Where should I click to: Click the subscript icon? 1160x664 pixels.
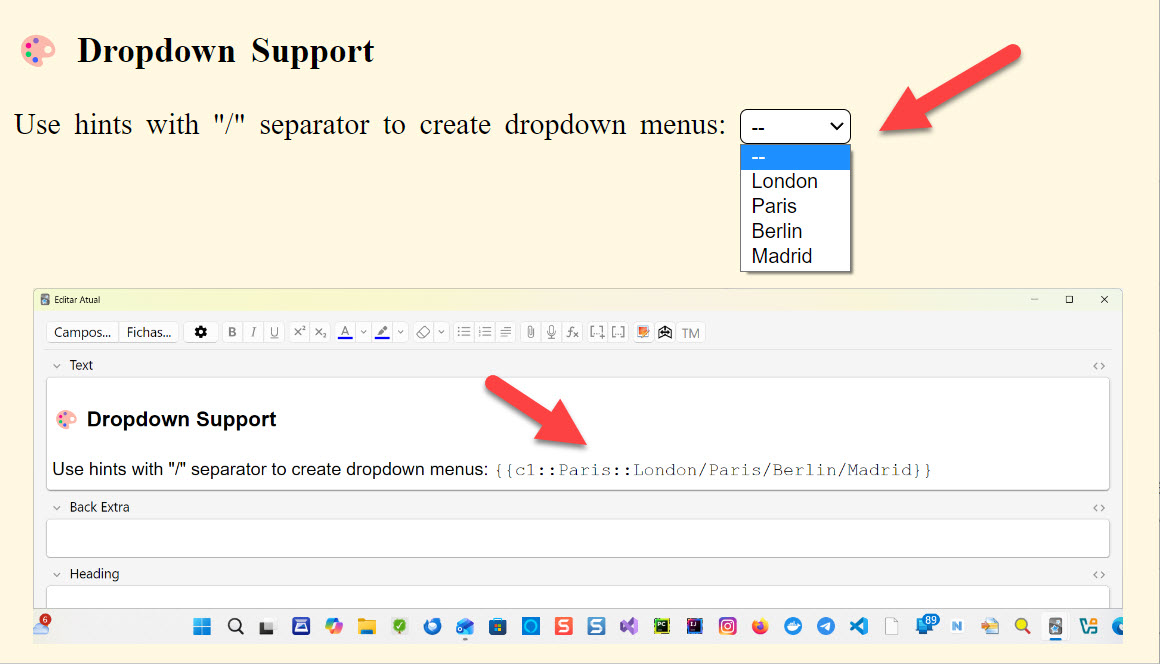(320, 332)
